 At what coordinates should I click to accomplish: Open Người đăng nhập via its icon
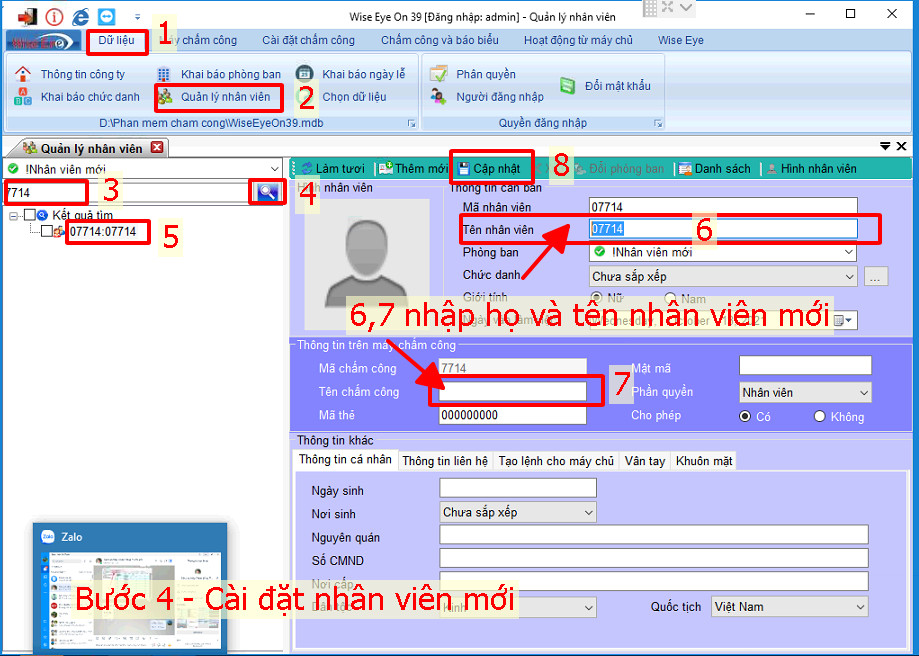click(x=438, y=96)
